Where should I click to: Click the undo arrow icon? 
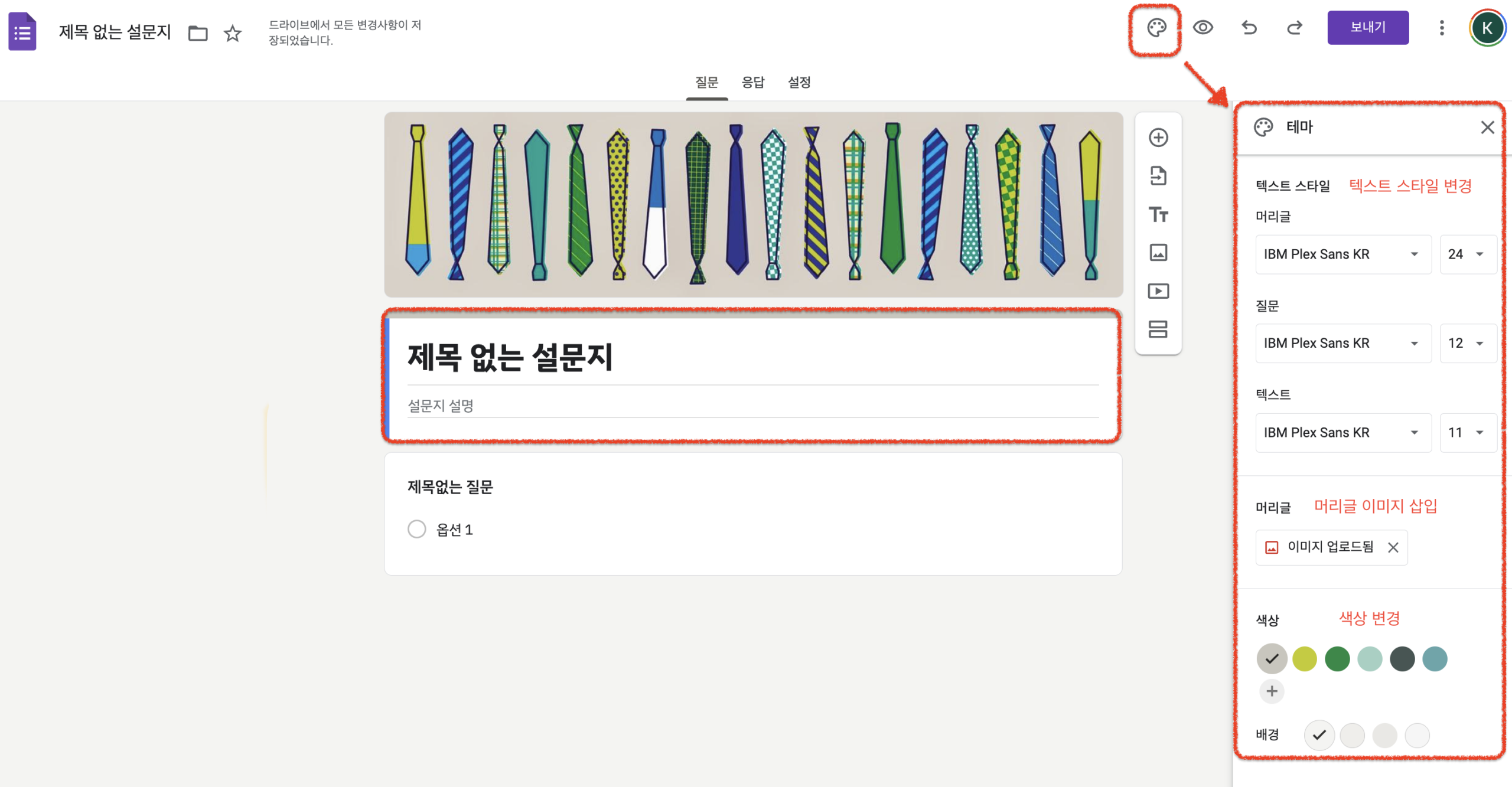tap(1249, 28)
